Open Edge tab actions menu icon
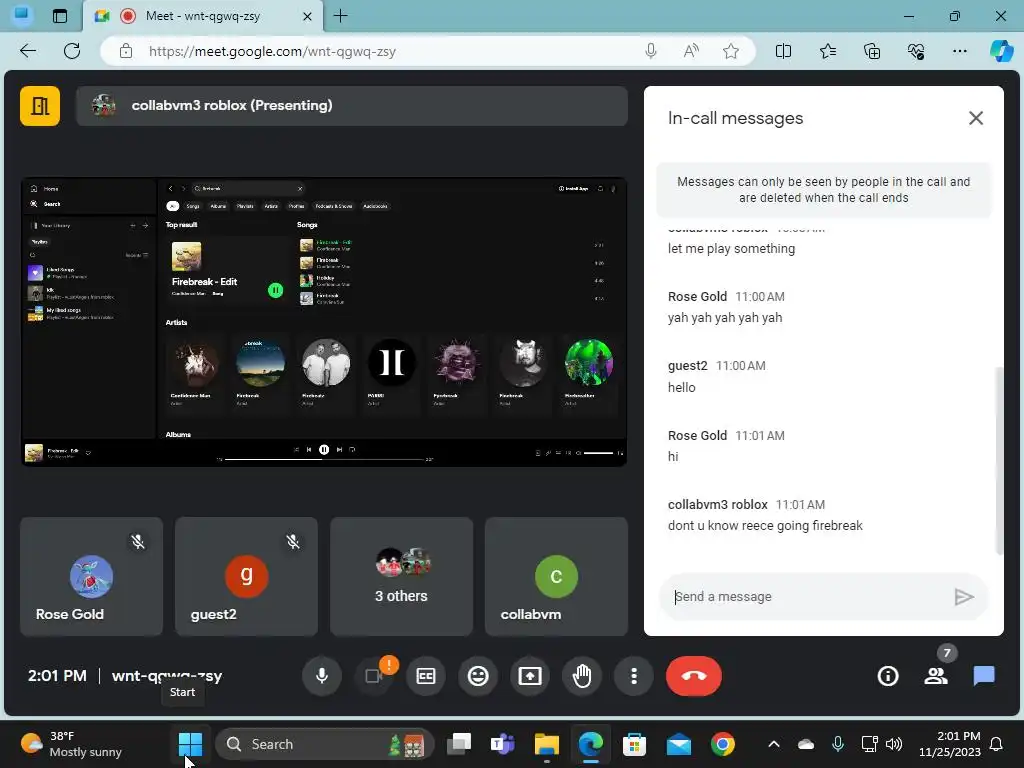This screenshot has width=1024, height=768. click(x=60, y=16)
